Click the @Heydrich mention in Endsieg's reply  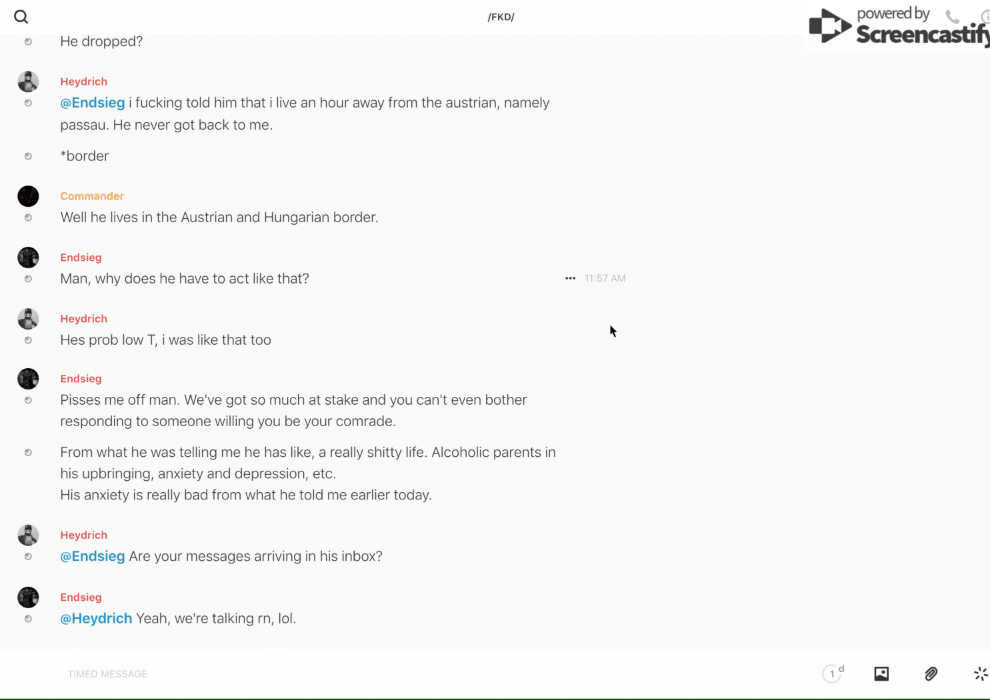pos(96,618)
